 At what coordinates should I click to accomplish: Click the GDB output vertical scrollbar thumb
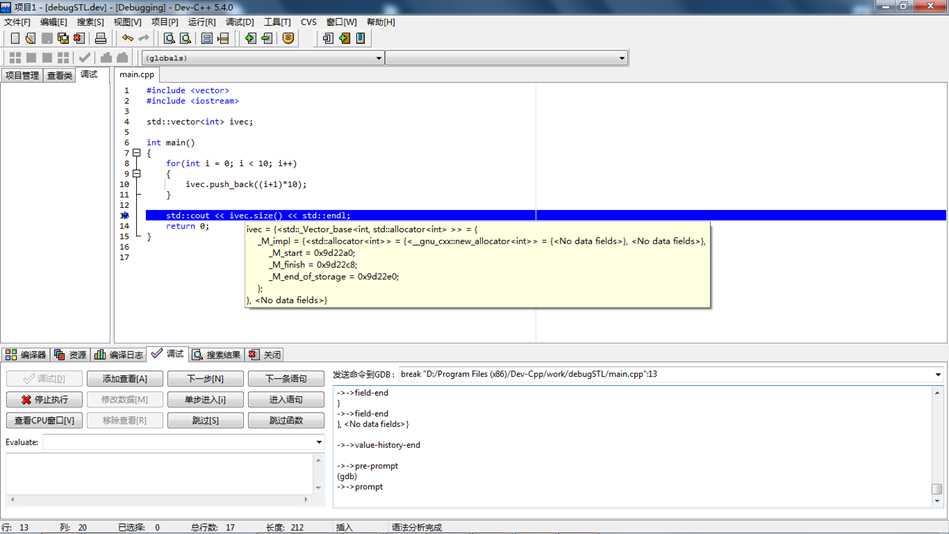click(x=937, y=489)
